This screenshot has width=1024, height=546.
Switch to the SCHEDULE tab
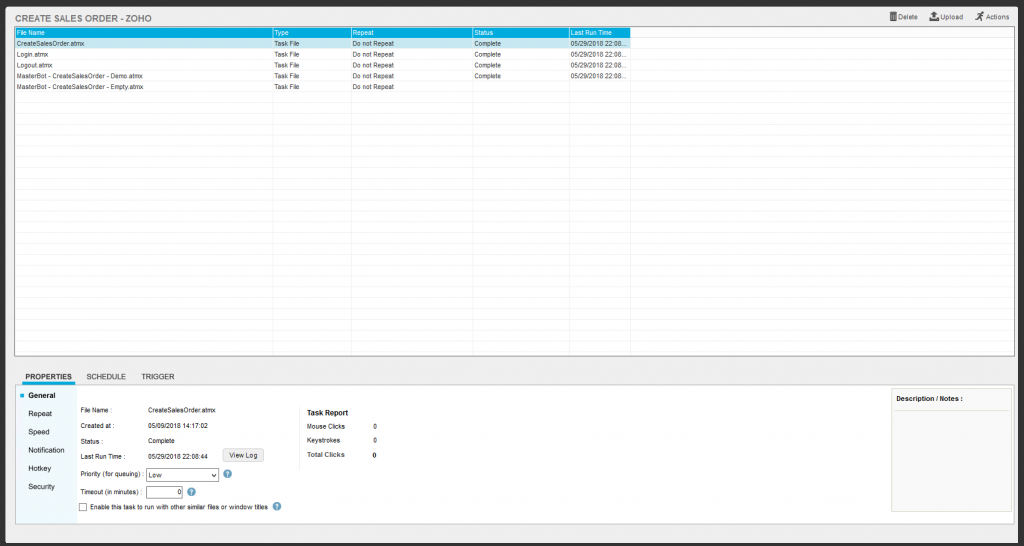pyautogui.click(x=106, y=377)
